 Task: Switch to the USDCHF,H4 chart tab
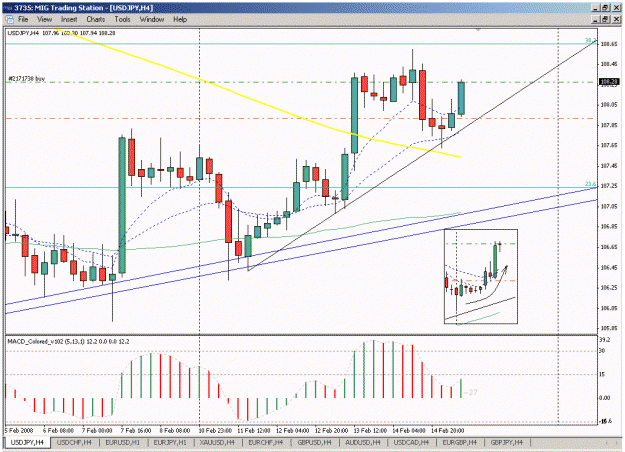74,442
